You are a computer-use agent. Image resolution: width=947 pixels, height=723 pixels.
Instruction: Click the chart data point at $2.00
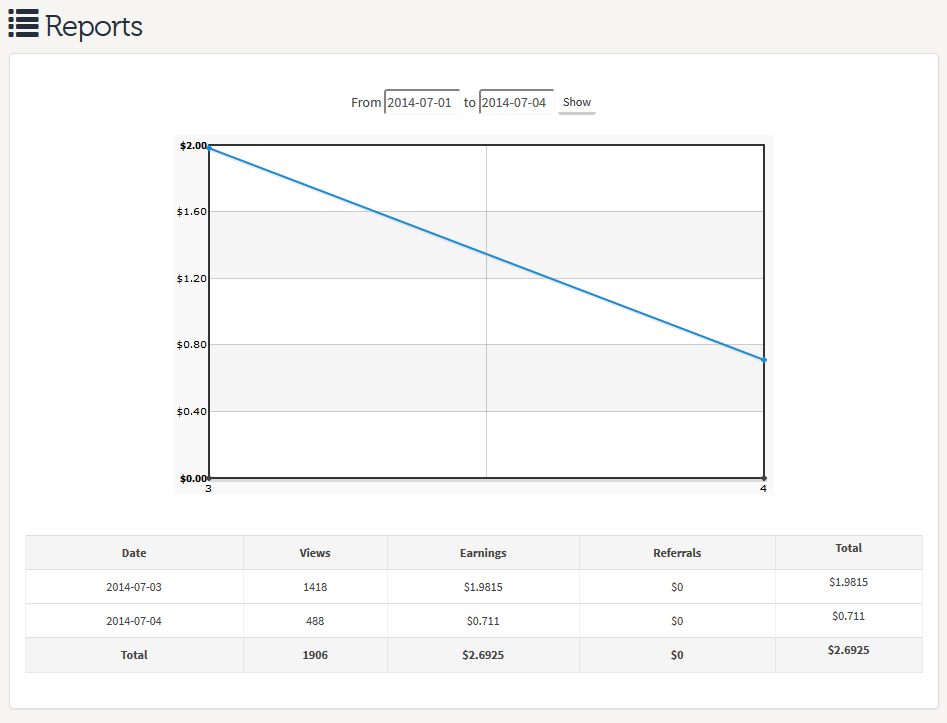[209, 147]
